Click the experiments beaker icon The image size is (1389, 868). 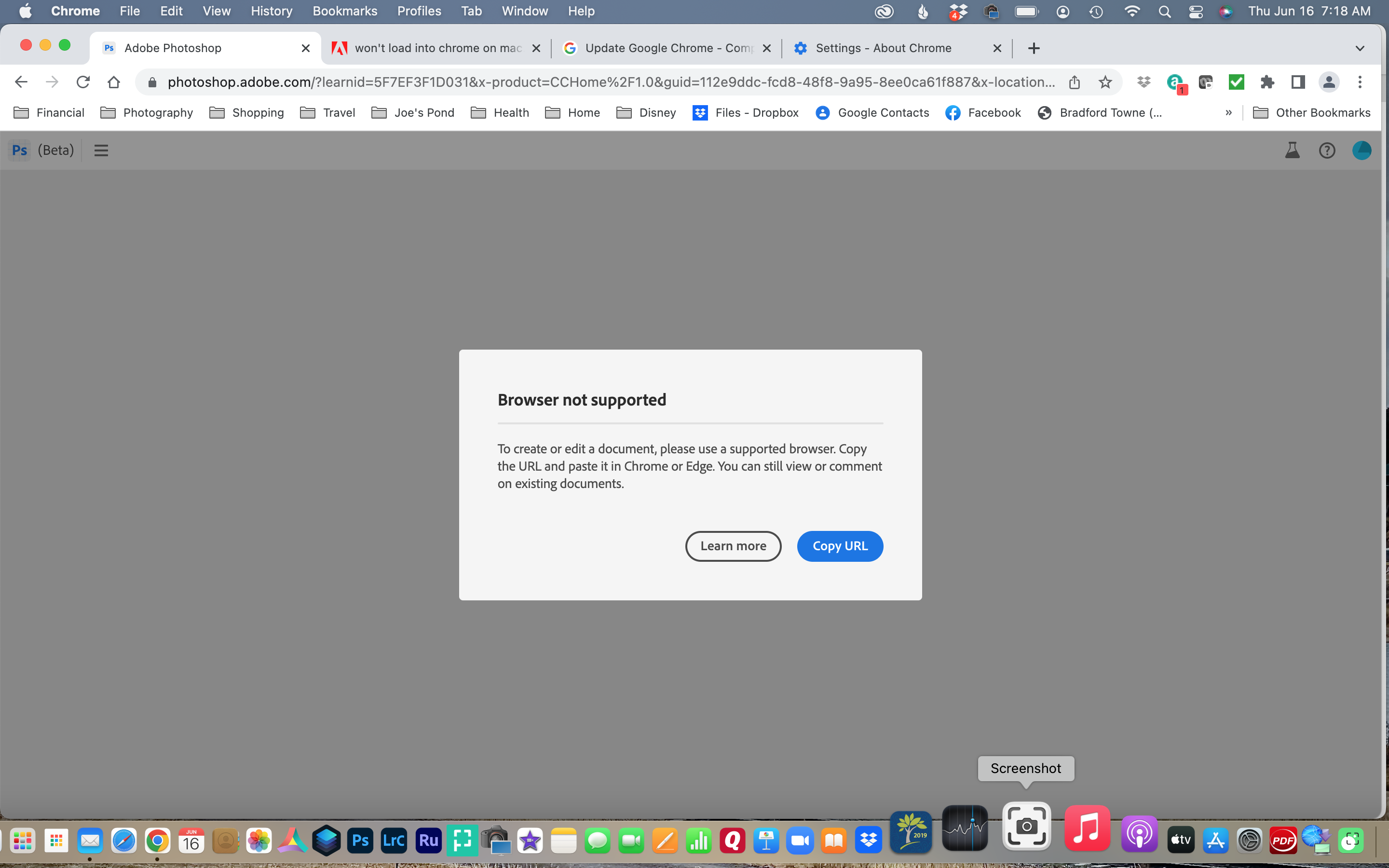pyautogui.click(x=1292, y=150)
